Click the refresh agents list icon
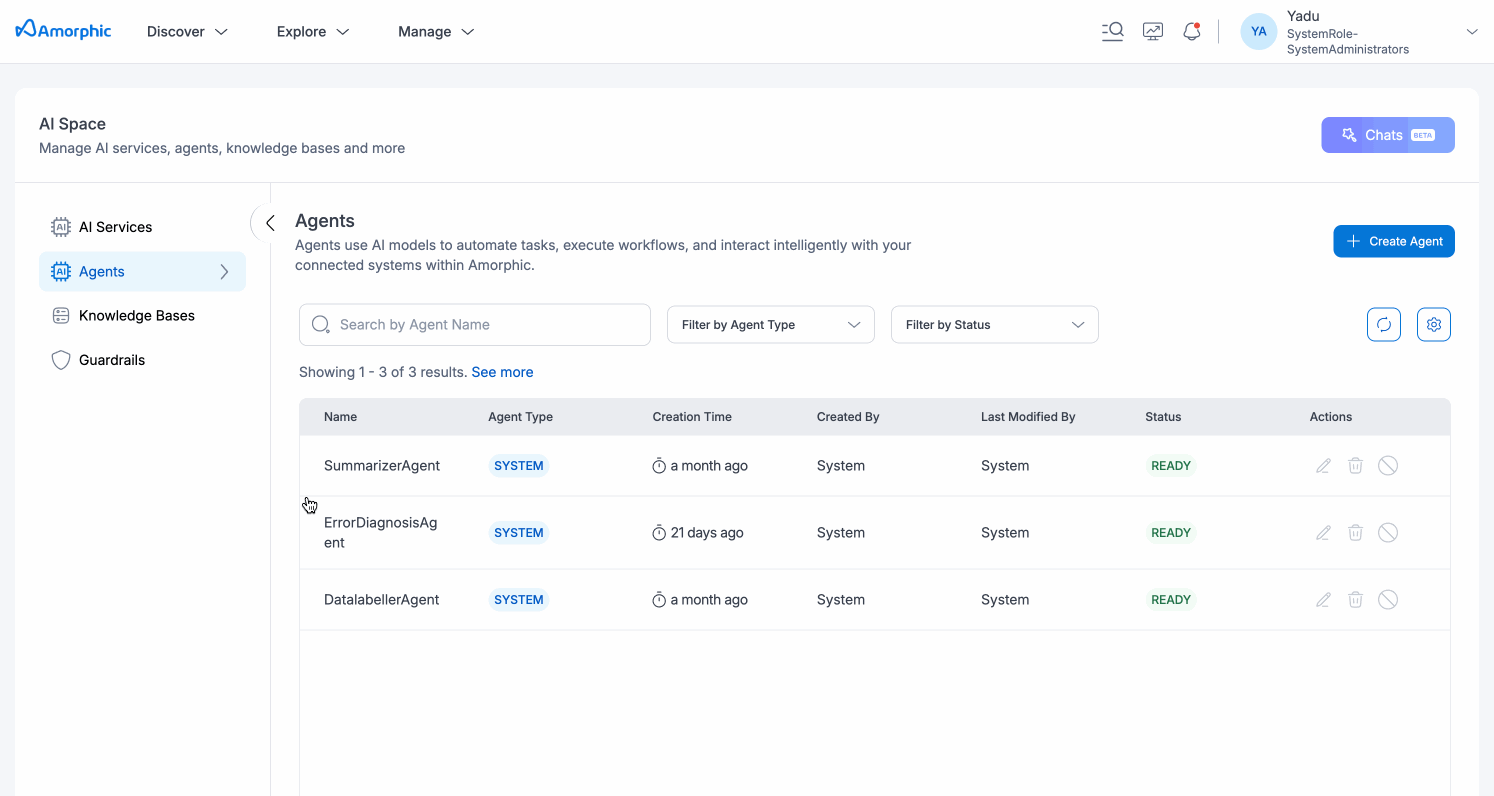1494x796 pixels. 1384,324
